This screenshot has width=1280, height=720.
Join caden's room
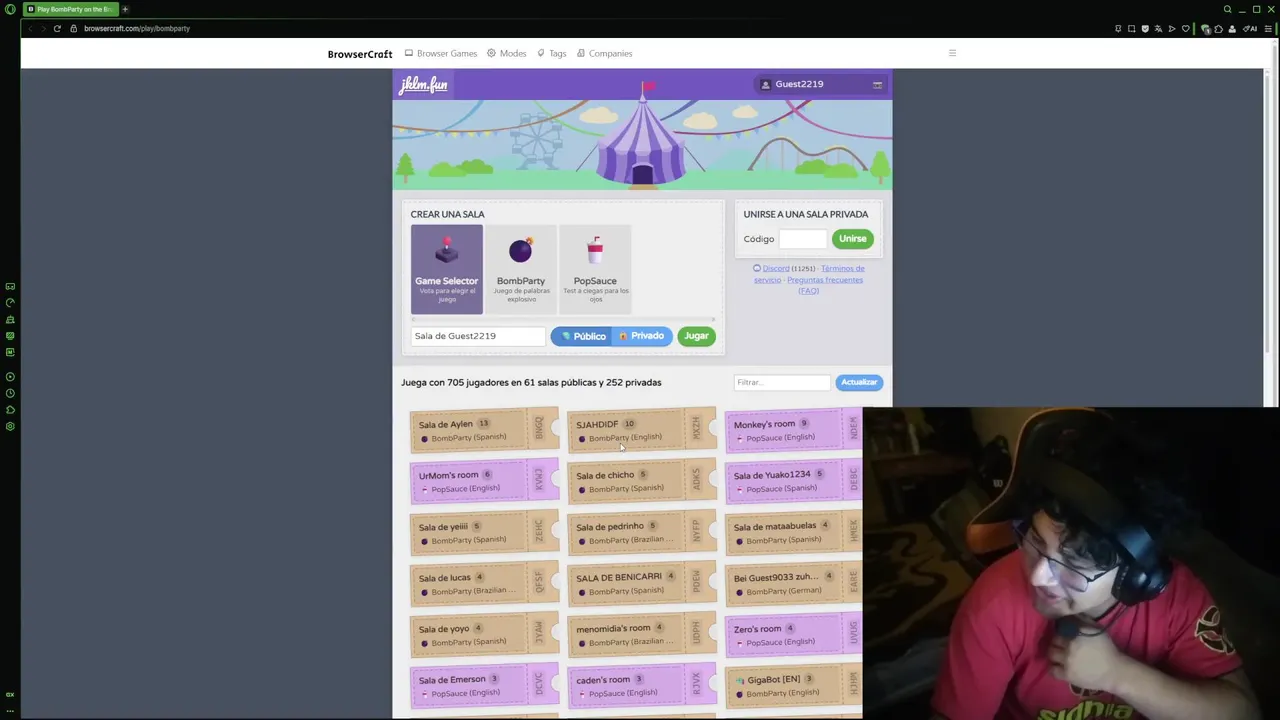tap(642, 686)
